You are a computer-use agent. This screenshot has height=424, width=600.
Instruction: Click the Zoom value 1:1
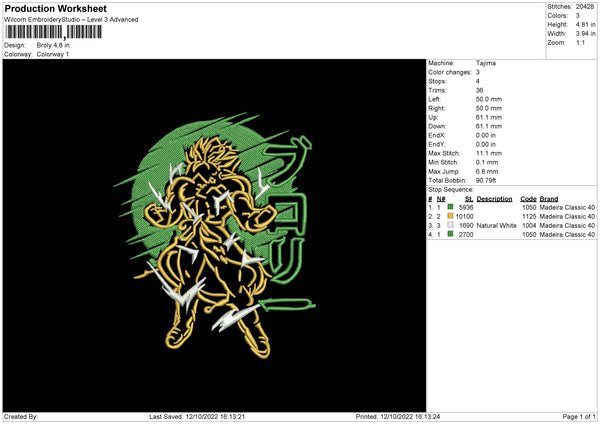(x=580, y=42)
